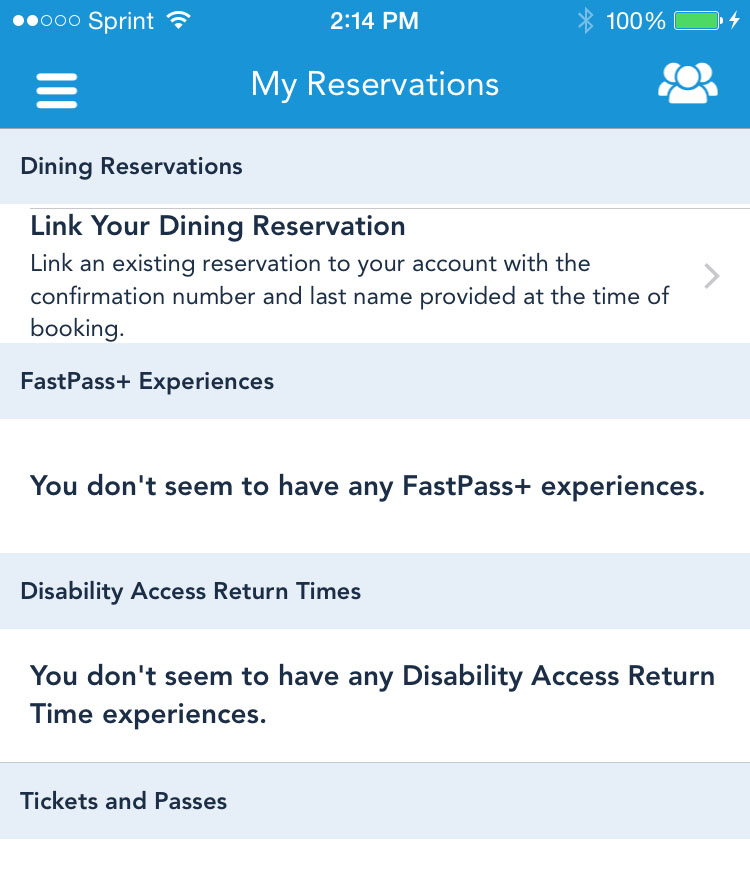This screenshot has width=750, height=873.
Task: Select Link Your Dining Reservation title
Action: click(x=218, y=226)
